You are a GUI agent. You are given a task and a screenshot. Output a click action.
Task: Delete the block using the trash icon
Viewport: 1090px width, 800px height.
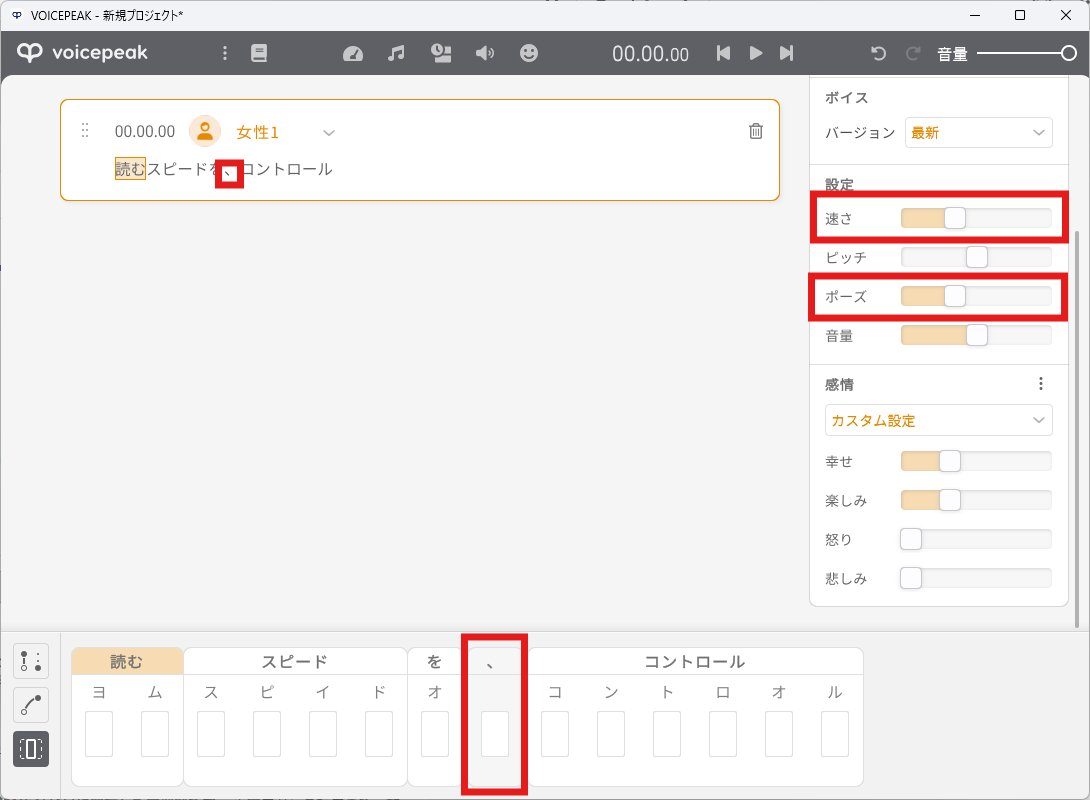(756, 130)
